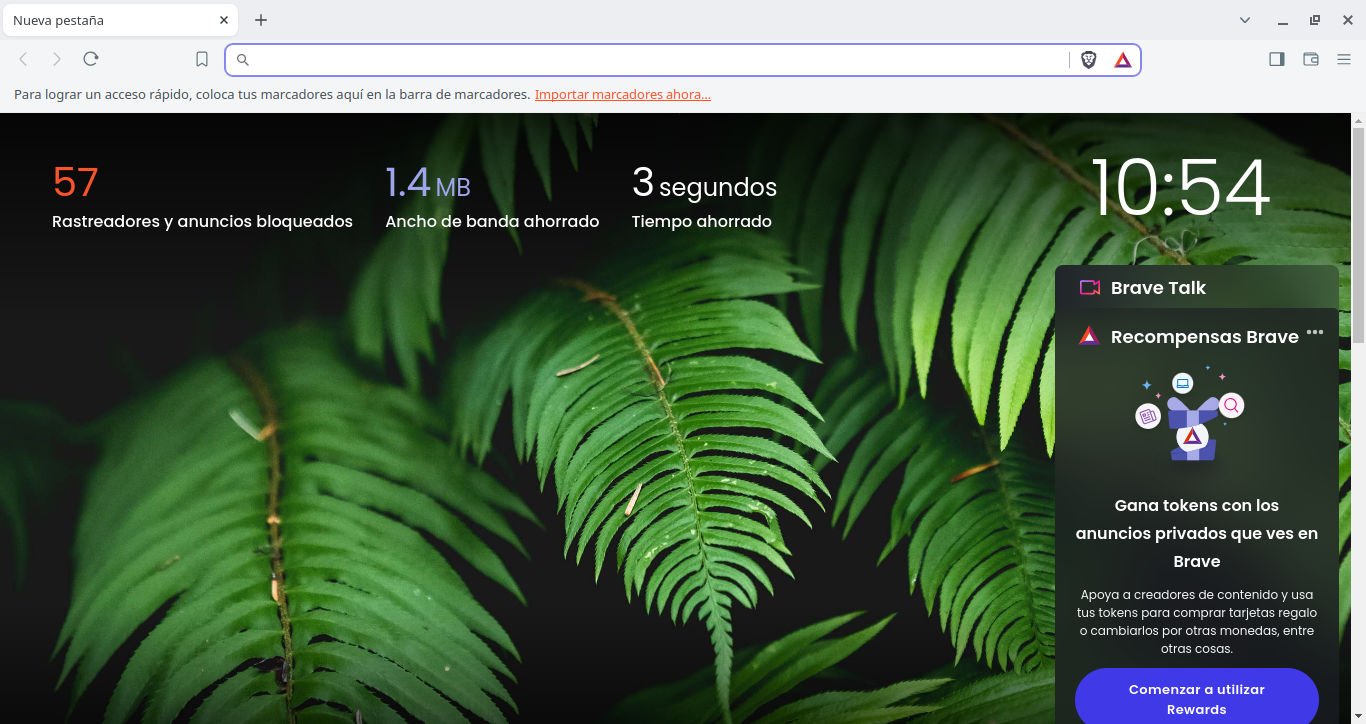This screenshot has height=724, width=1366.
Task: Open the tab search dropdown arrow
Action: point(1245,20)
